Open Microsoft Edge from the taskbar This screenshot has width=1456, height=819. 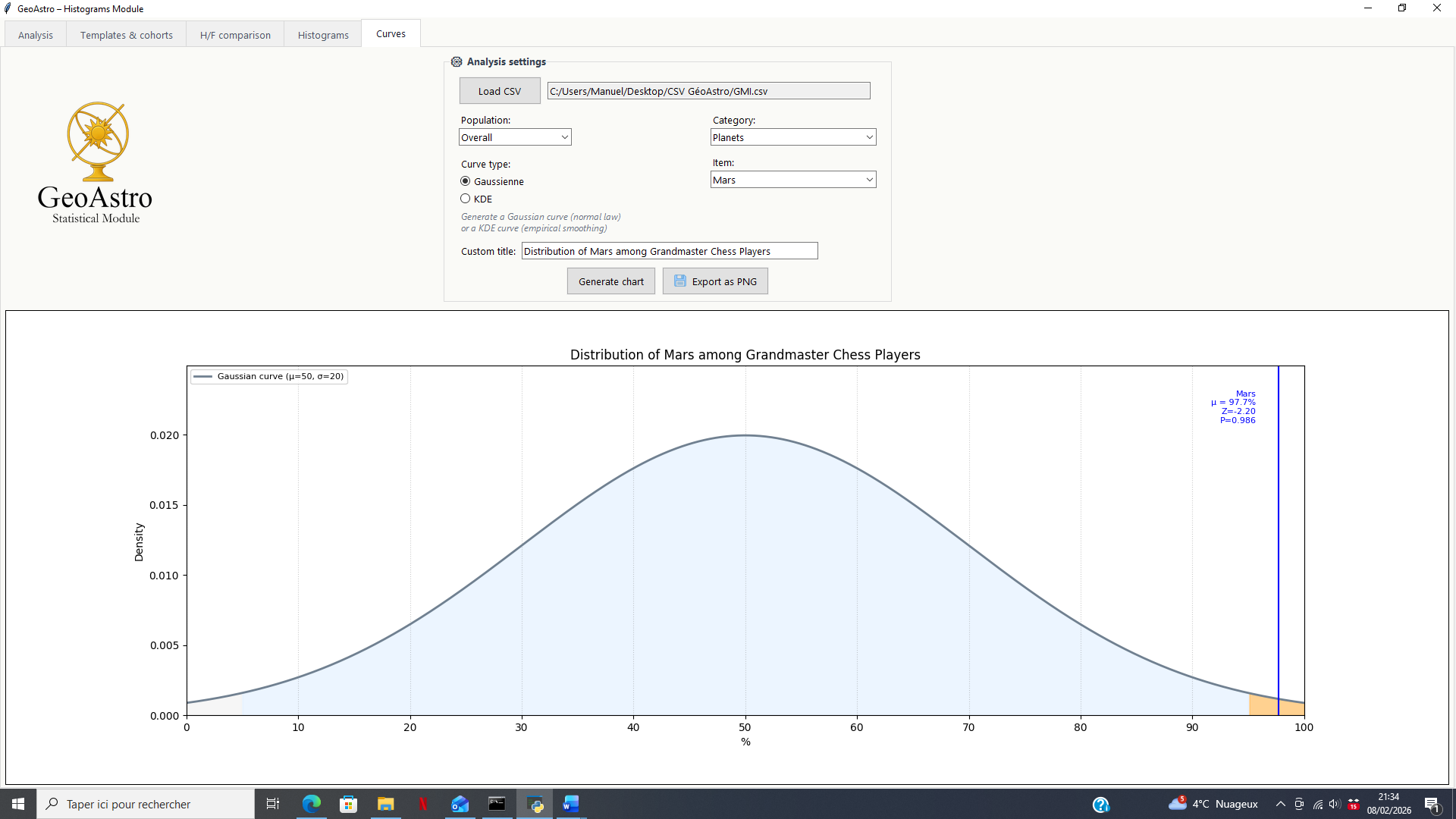click(312, 804)
